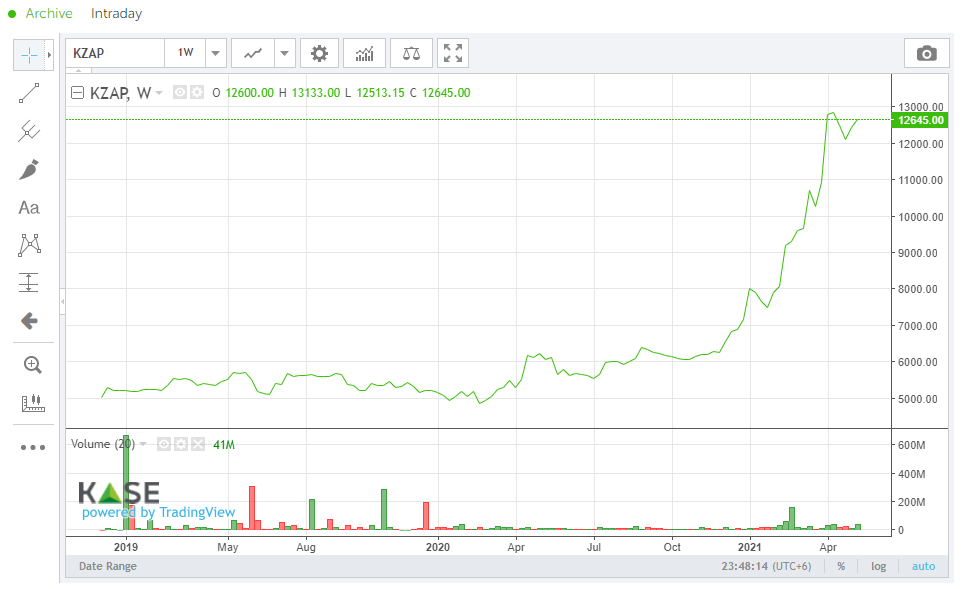This screenshot has width=962, height=589.
Task: Toggle percentage scale mode
Action: [841, 566]
